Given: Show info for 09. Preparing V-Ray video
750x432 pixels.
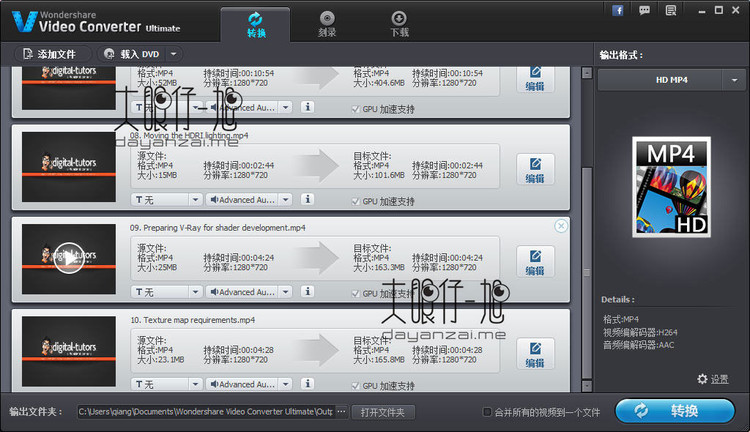Looking at the screenshot, I should coord(308,291).
